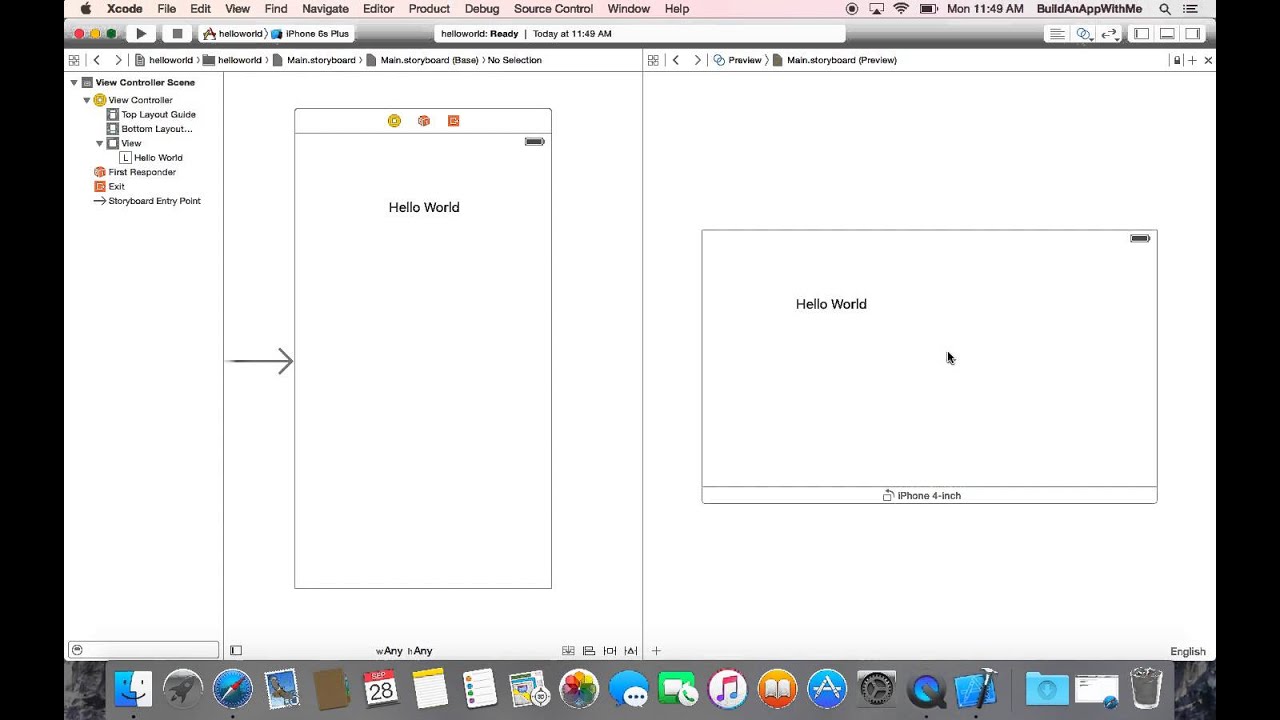Go forward in the Preview editor history
Viewport: 1280px width, 720px height.
(697, 60)
